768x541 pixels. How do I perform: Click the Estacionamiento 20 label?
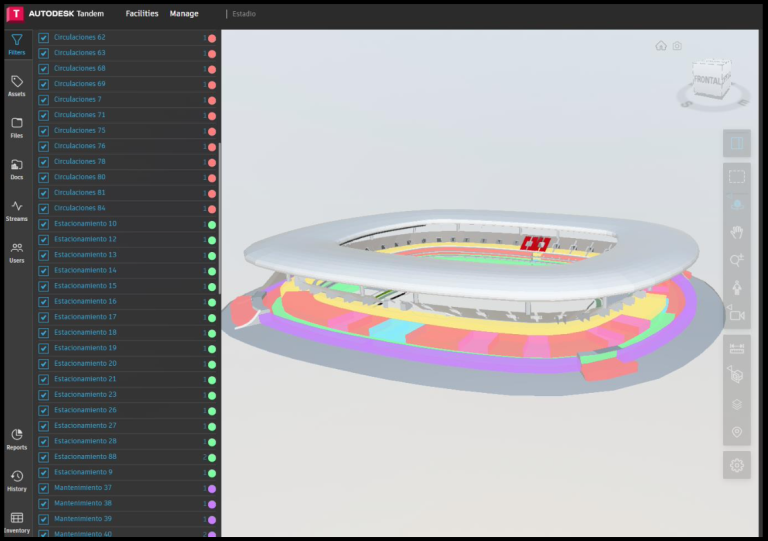[85, 364]
